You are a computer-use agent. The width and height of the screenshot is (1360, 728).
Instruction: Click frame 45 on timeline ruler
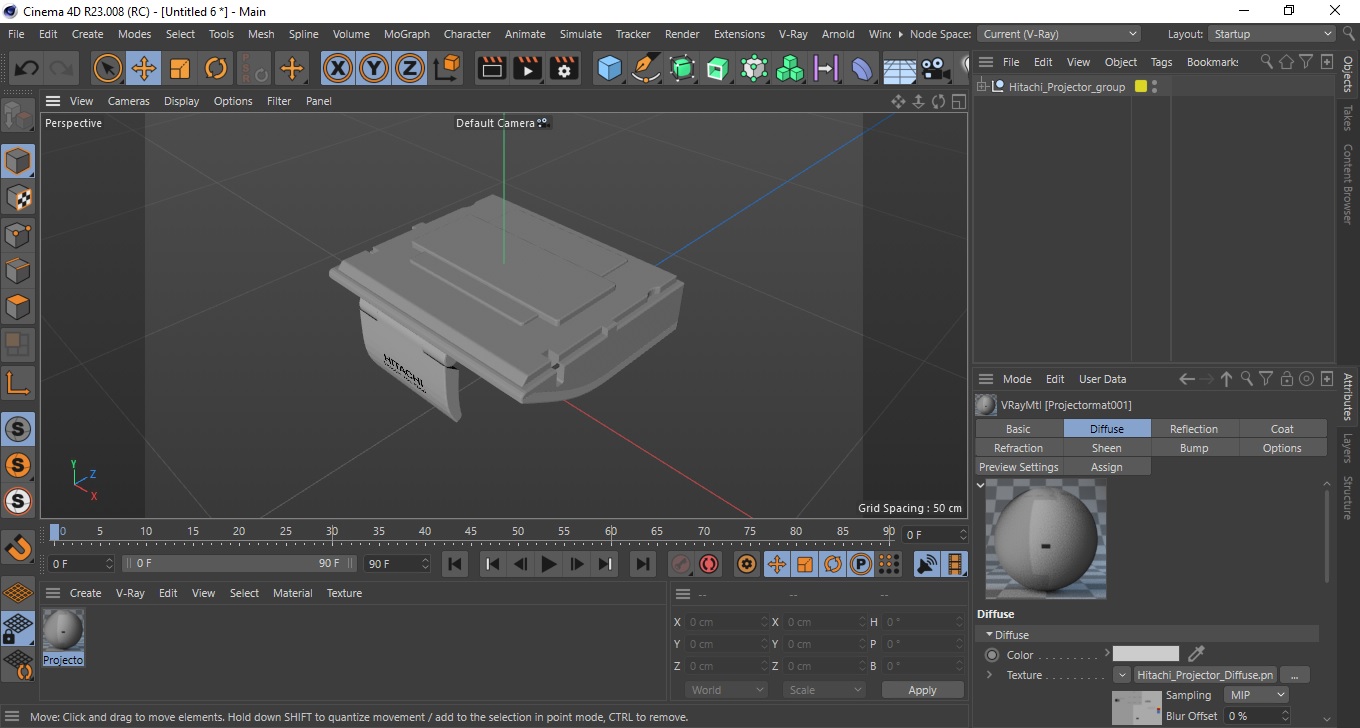(471, 531)
